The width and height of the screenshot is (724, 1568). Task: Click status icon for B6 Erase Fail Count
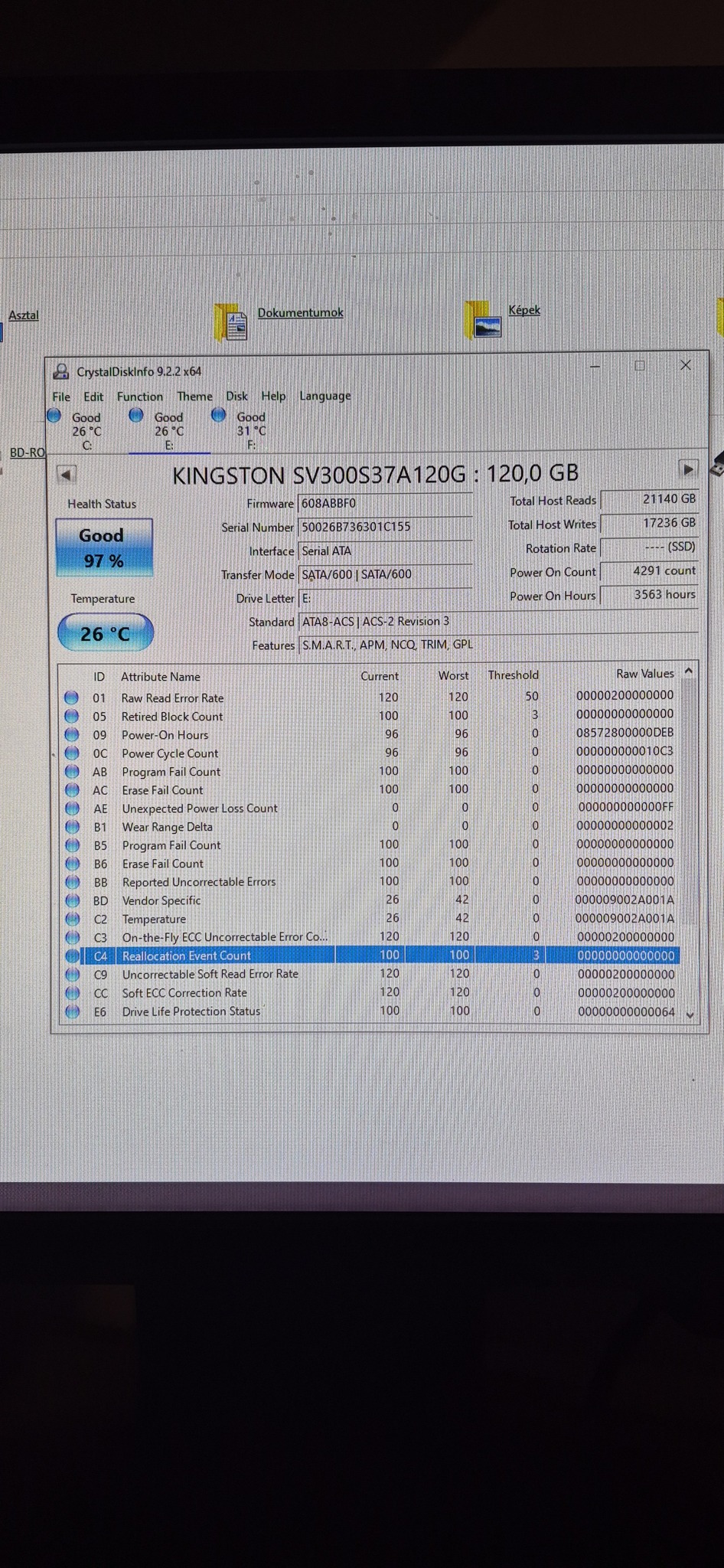point(72,864)
